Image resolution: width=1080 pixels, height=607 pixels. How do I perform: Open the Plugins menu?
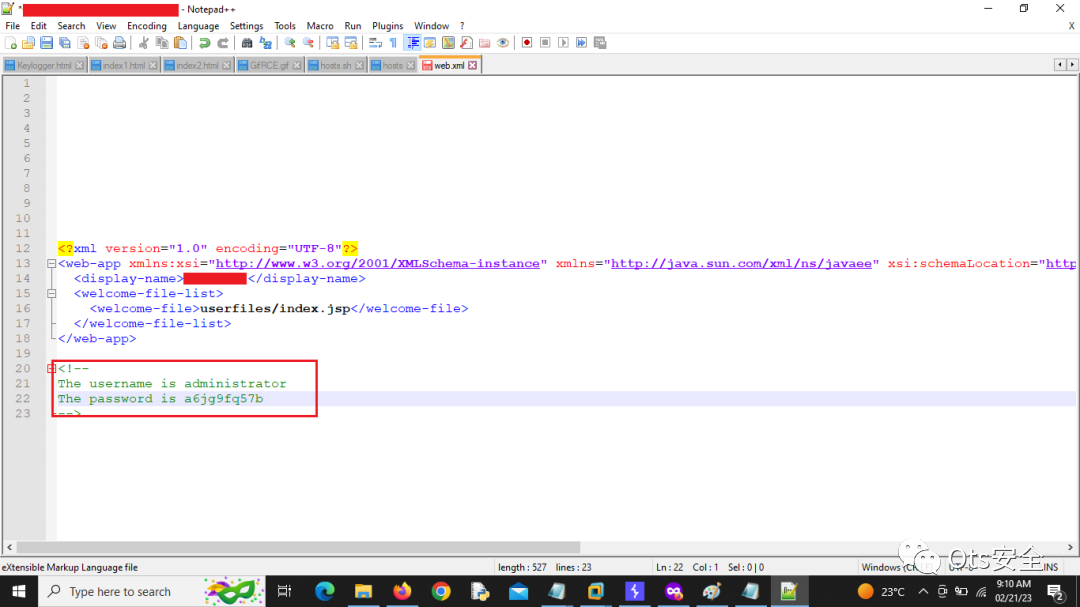(x=388, y=25)
